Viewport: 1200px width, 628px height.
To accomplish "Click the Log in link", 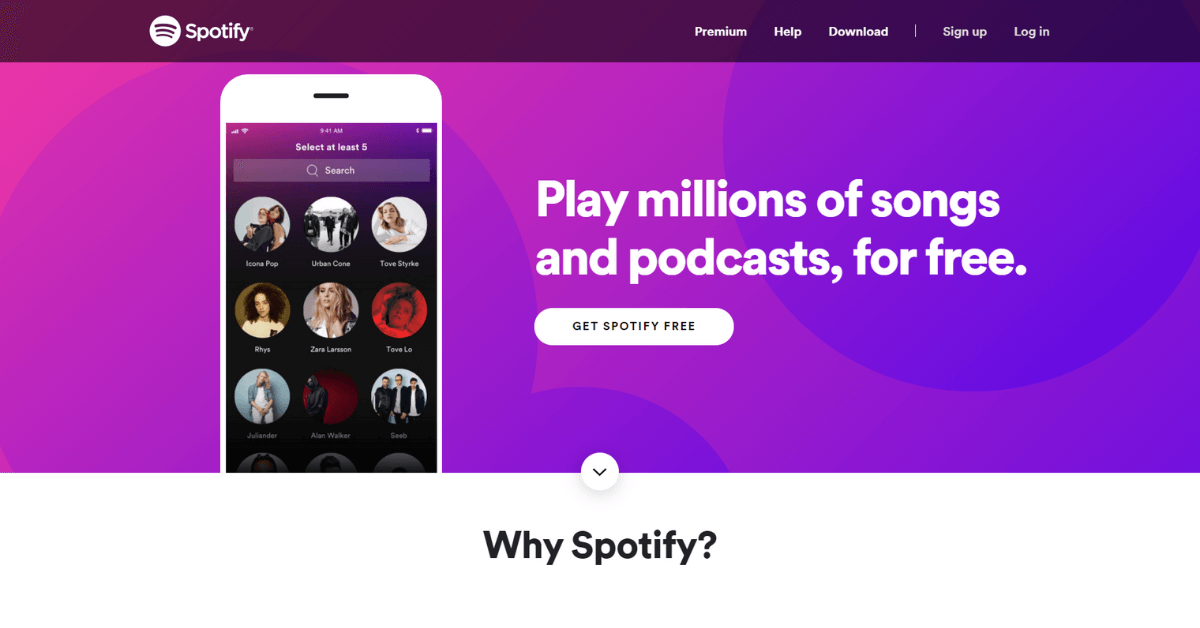I will (x=1032, y=32).
